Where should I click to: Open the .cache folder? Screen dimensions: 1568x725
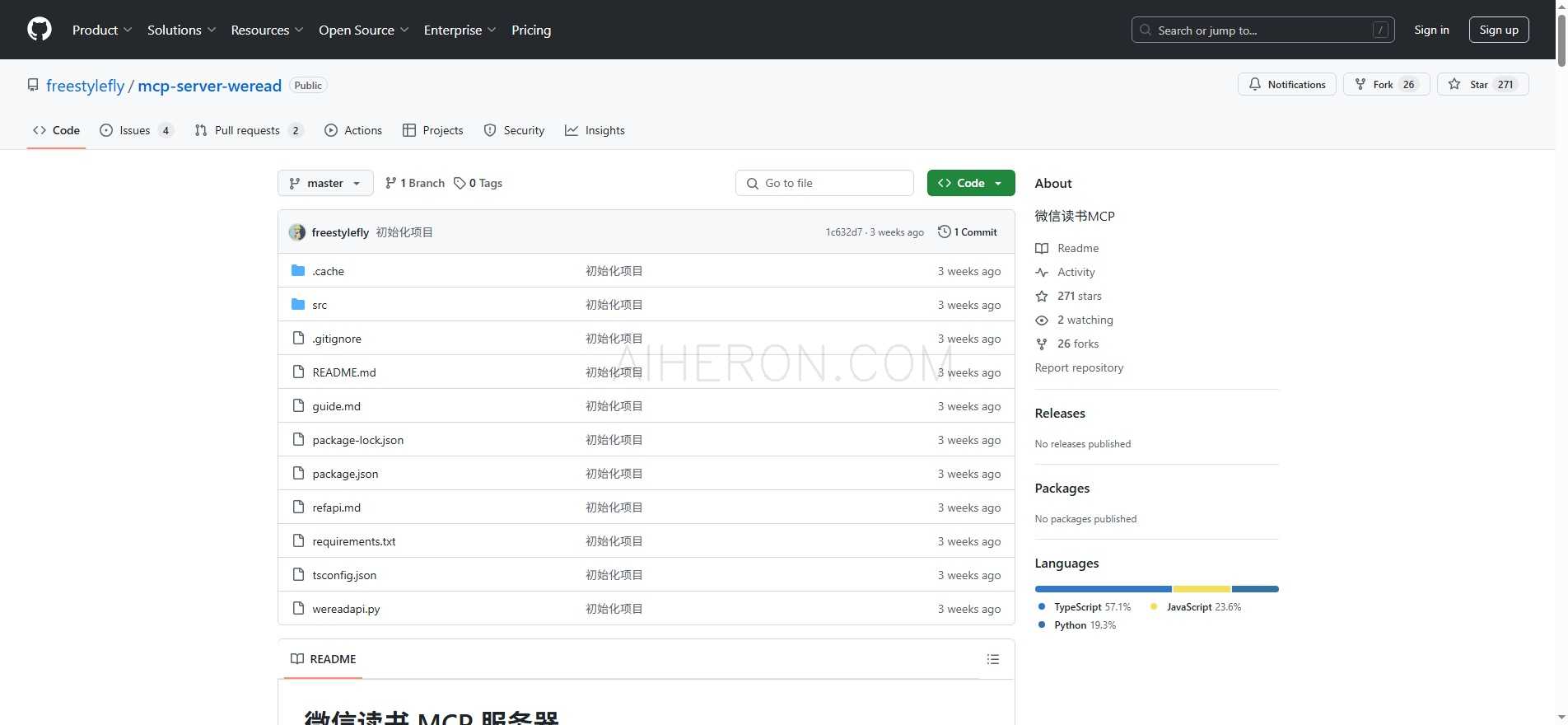coord(328,271)
